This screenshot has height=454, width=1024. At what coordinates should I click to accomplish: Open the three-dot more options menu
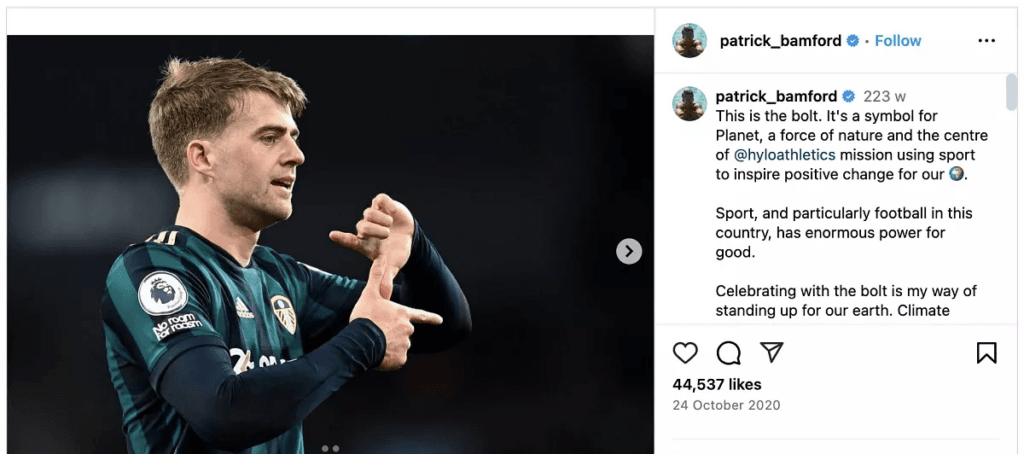click(986, 41)
